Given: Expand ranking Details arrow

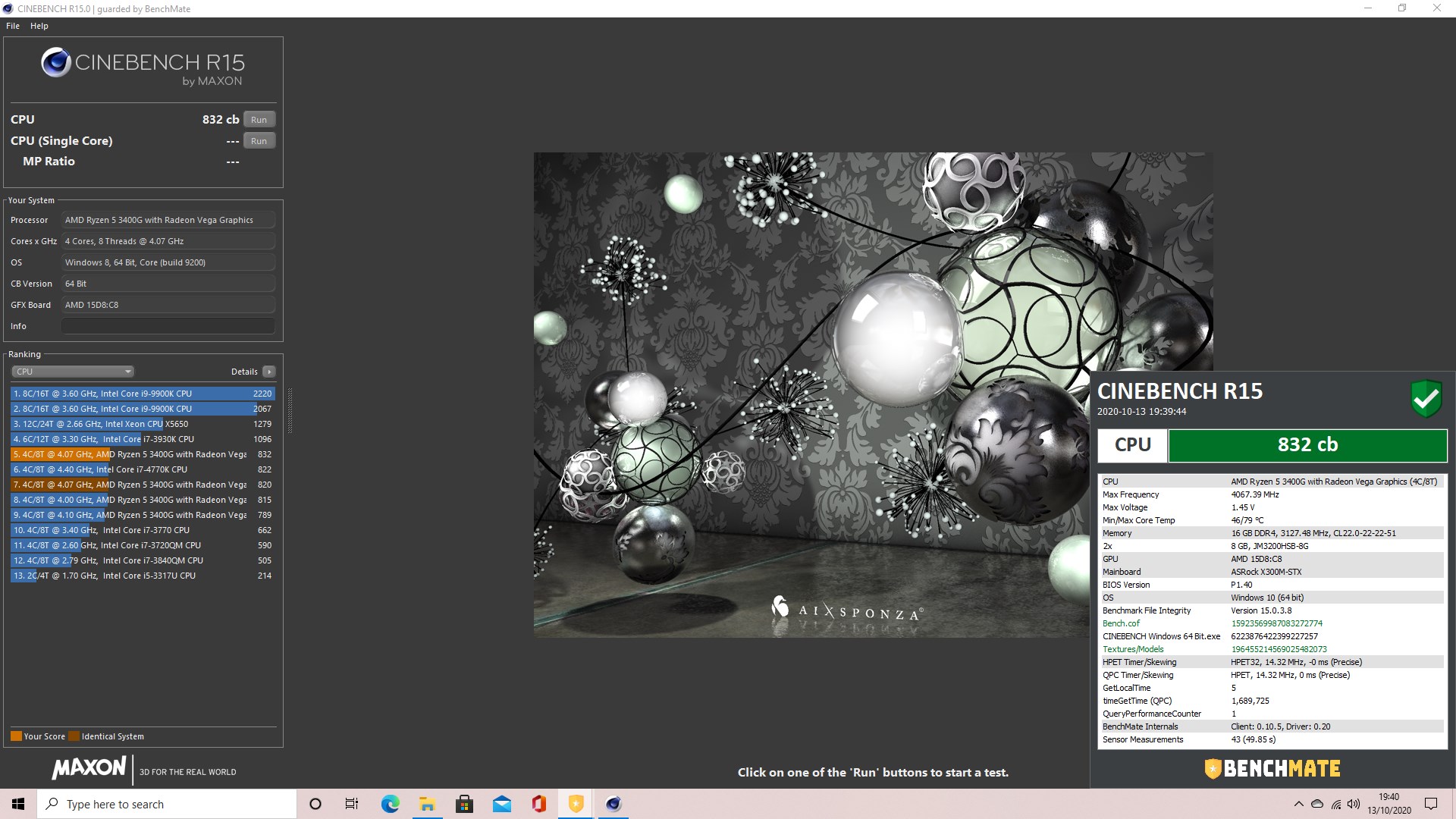Looking at the screenshot, I should pos(269,372).
